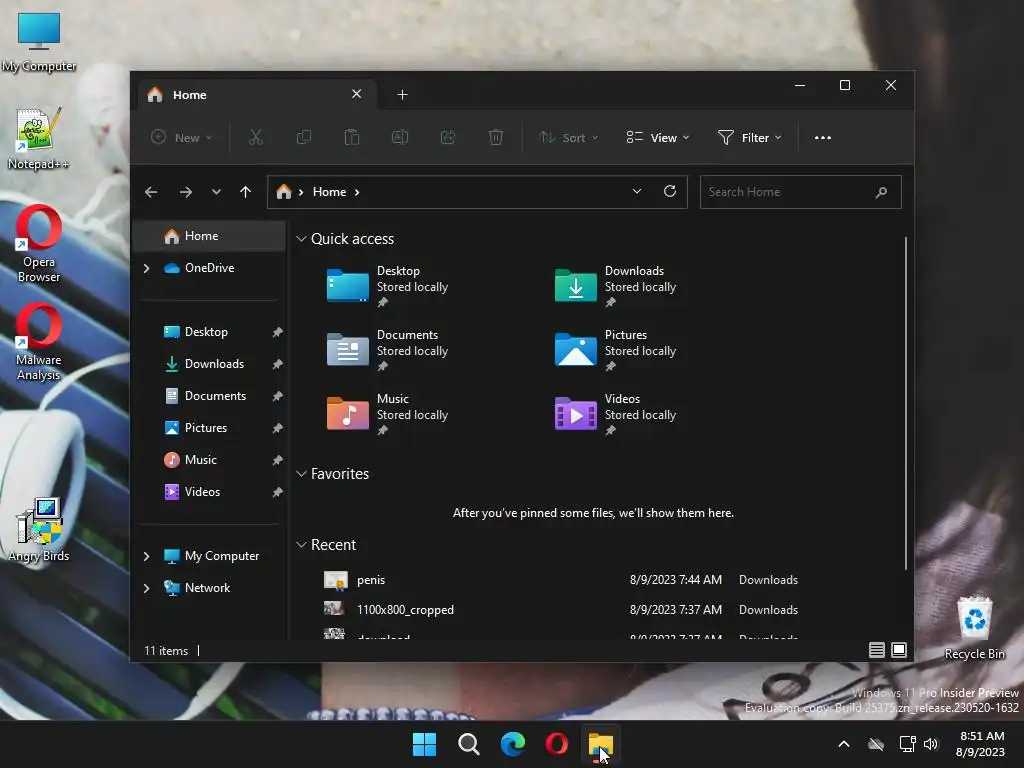Open the Windows Start menu

(424, 744)
